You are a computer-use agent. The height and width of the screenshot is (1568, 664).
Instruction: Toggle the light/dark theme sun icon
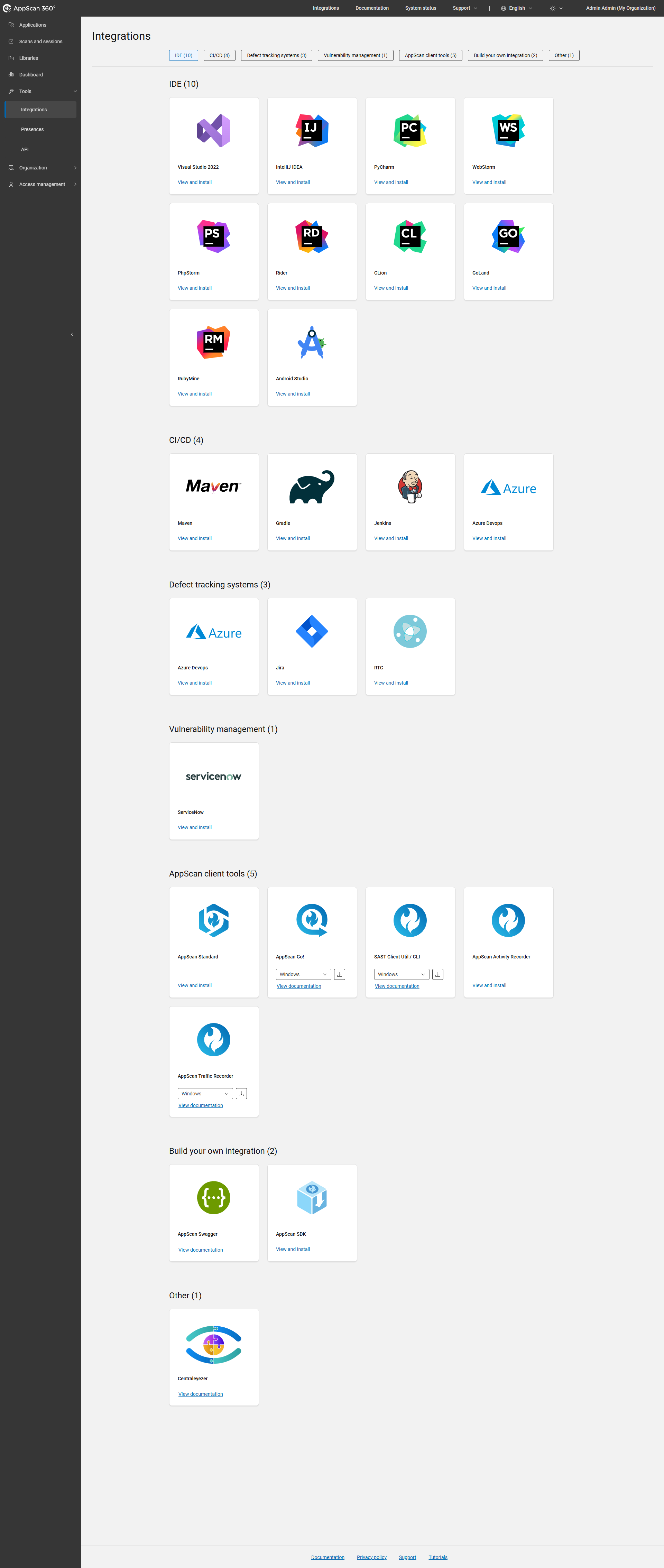coord(553,9)
